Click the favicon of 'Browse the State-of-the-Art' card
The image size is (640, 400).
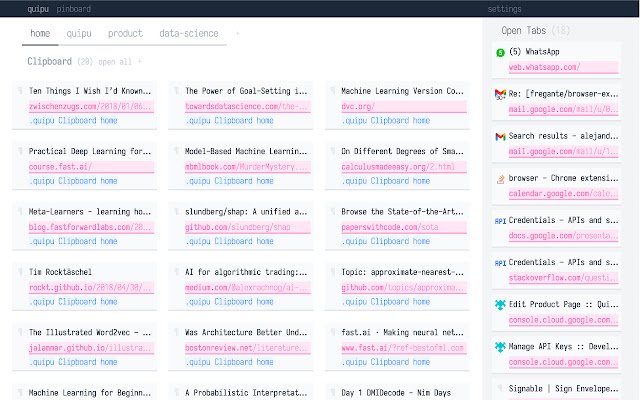tap(333, 211)
